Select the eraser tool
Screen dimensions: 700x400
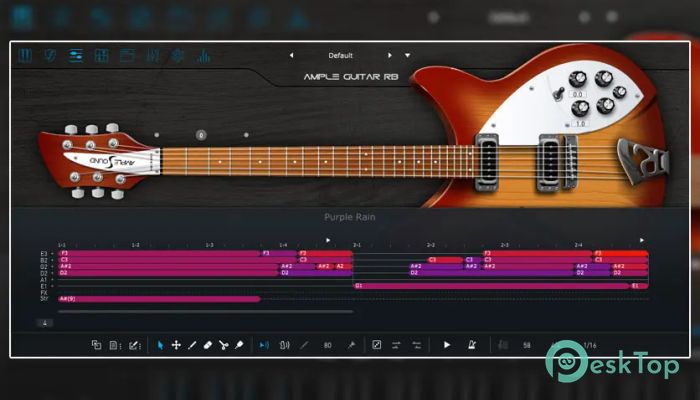[x=208, y=345]
